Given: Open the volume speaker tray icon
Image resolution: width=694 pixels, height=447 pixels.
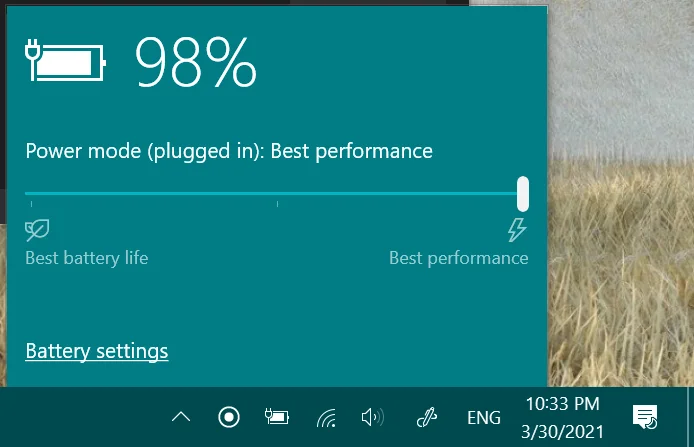Looking at the screenshot, I should [373, 417].
